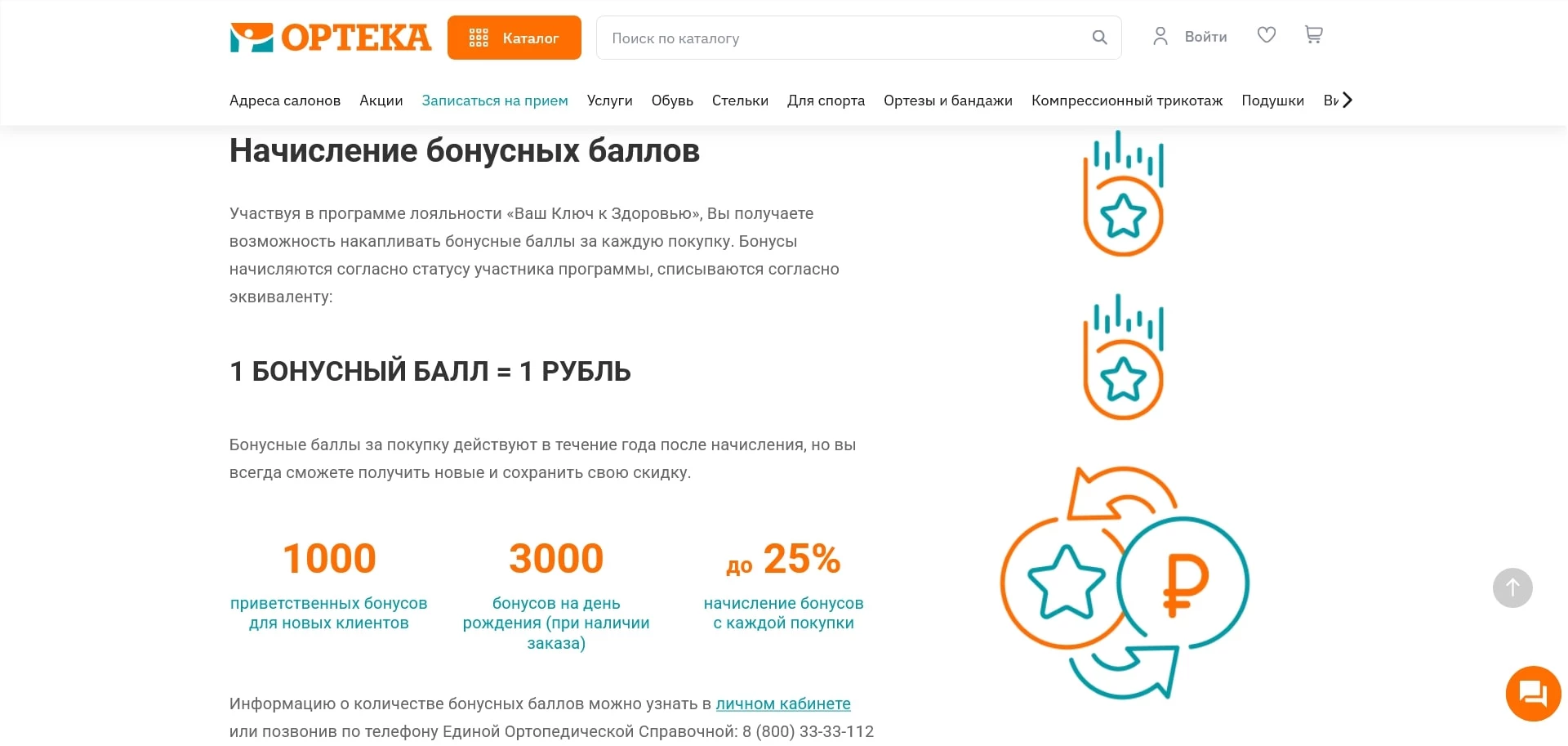The height and width of the screenshot is (746, 1568).
Task: Click the search magnifier icon
Action: click(x=1099, y=37)
